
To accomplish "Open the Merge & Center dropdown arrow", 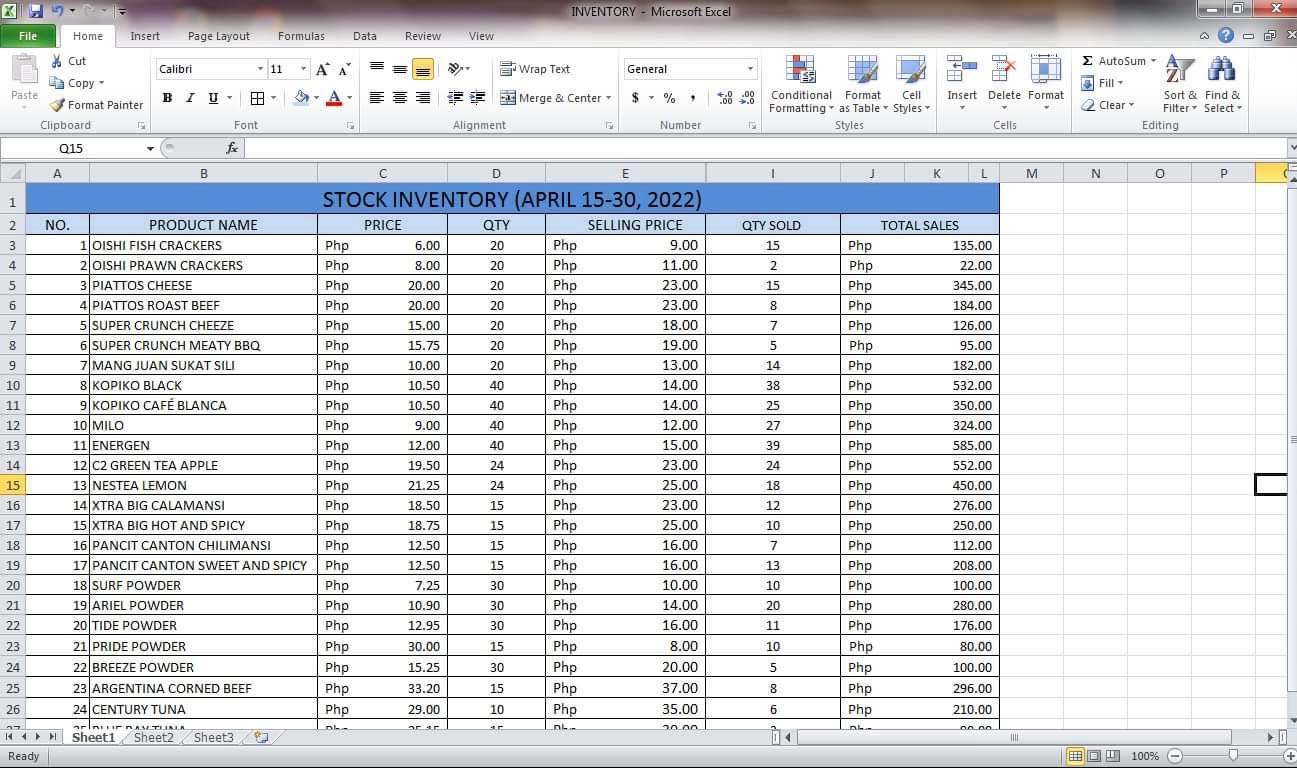I will point(610,98).
